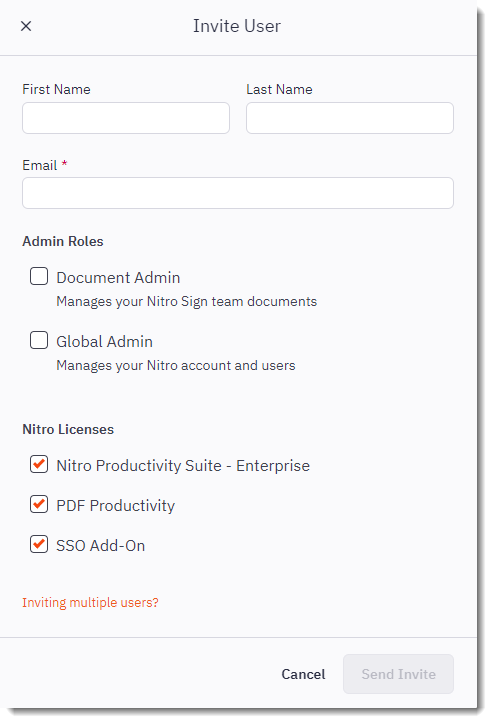Close the Invite User dialog with the X icon
This screenshot has height=723, width=492.
pos(26,26)
